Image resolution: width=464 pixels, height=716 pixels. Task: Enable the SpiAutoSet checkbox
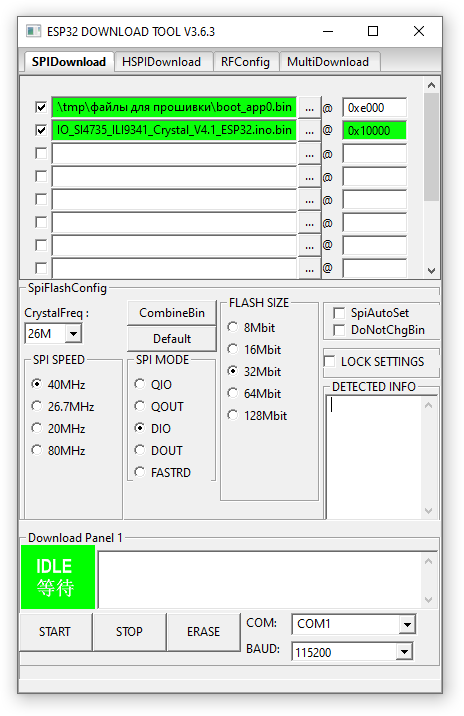[x=339, y=313]
